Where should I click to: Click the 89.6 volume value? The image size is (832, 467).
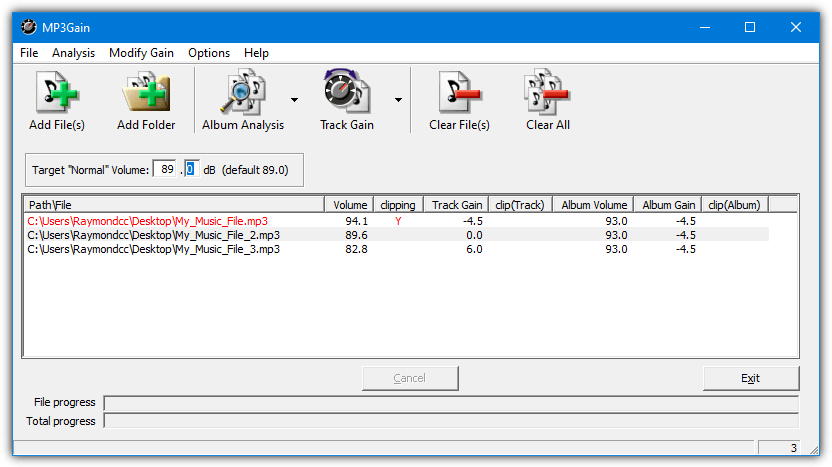click(356, 235)
